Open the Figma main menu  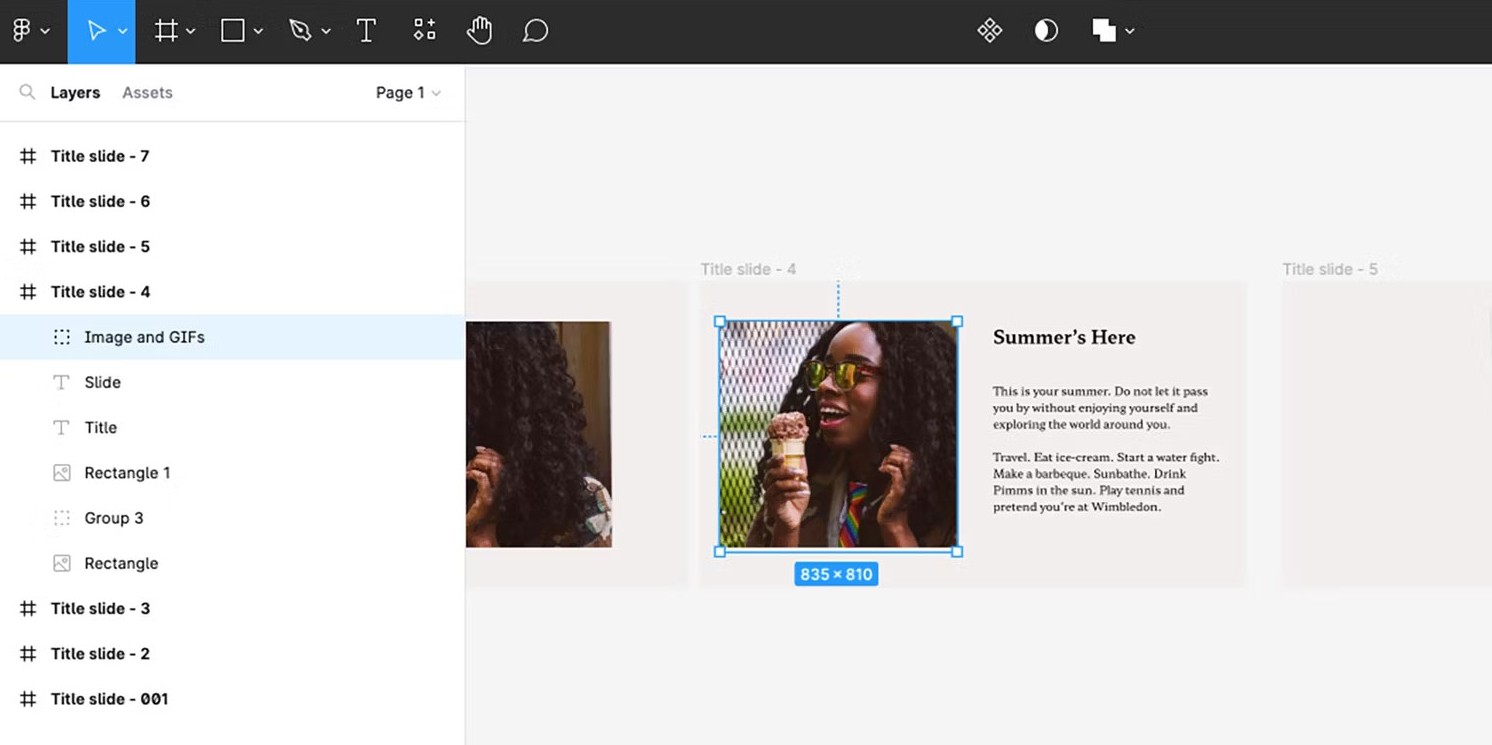tap(30, 31)
